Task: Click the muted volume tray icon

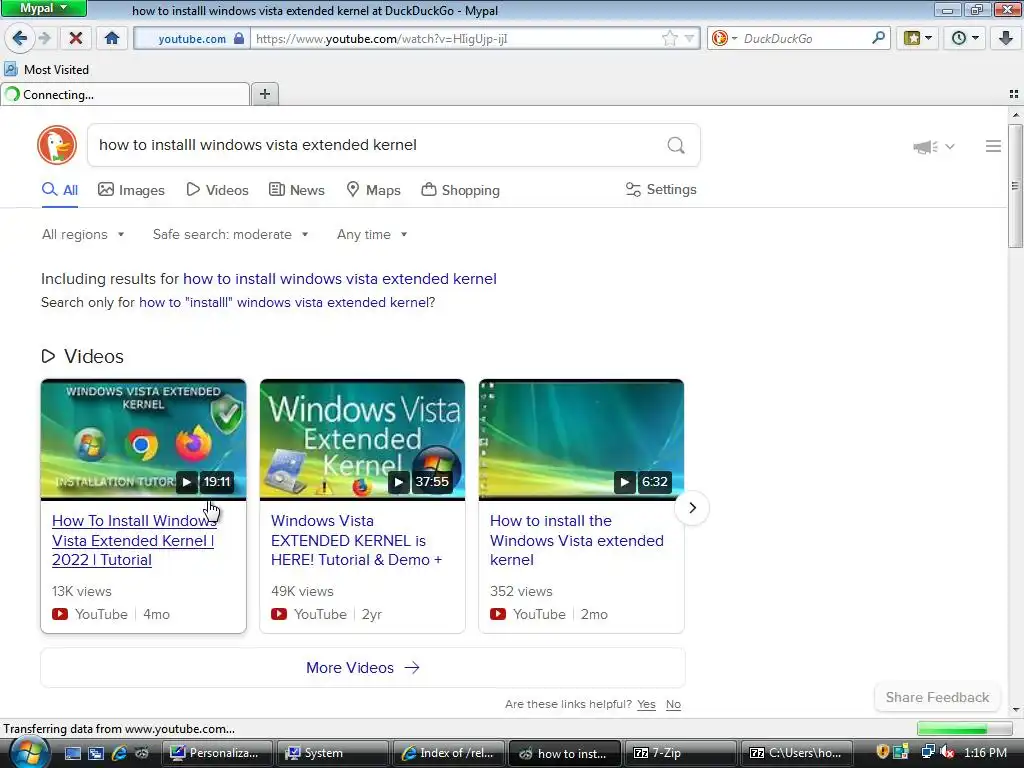Action: 946,752
